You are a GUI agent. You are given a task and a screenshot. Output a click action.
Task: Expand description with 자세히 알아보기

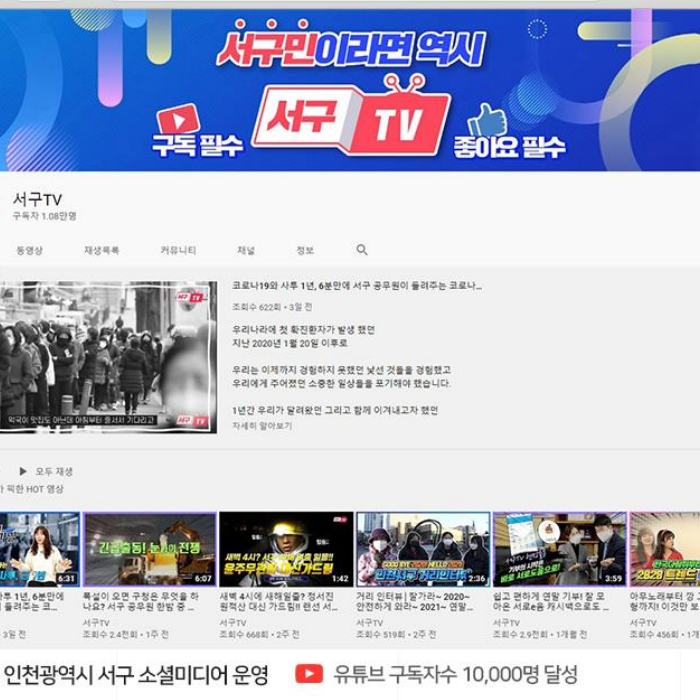tap(262, 426)
